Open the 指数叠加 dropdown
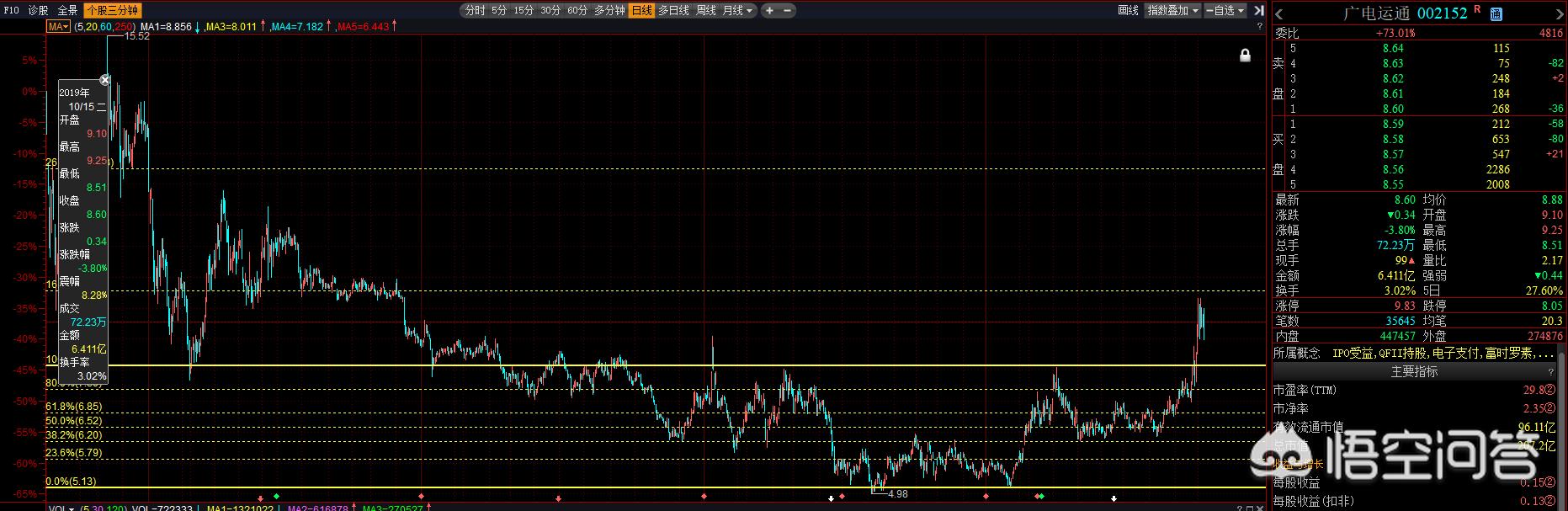 pyautogui.click(x=1173, y=11)
